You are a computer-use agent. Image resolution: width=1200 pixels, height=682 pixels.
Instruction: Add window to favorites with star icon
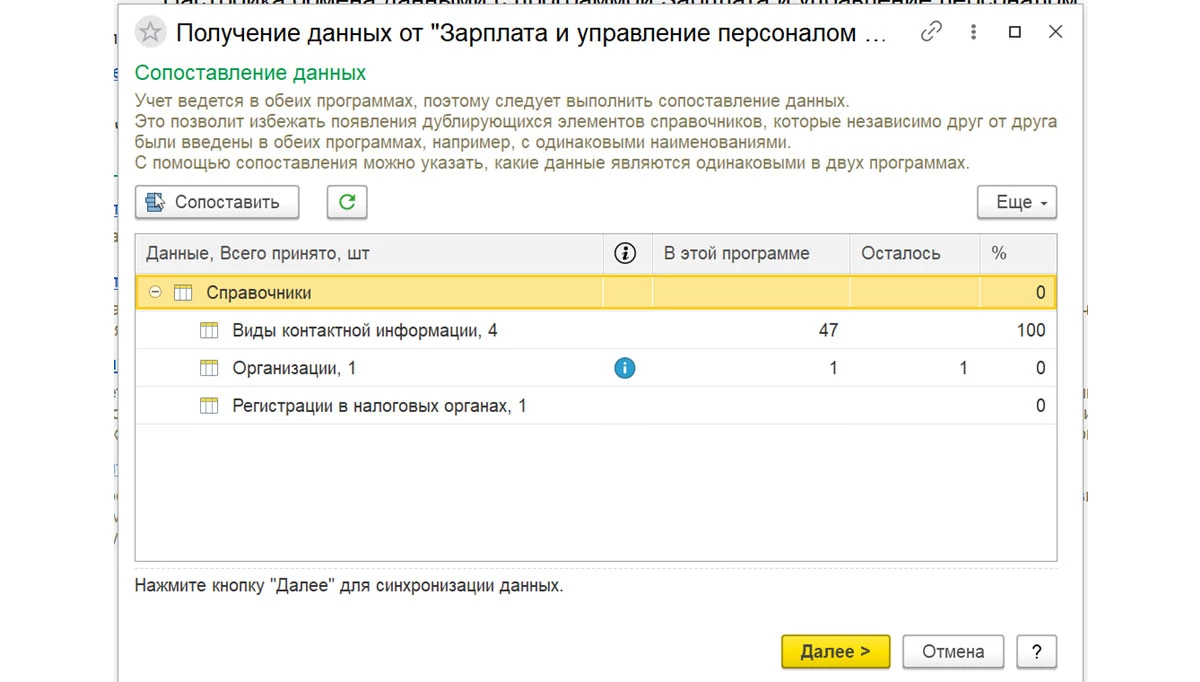(x=150, y=33)
